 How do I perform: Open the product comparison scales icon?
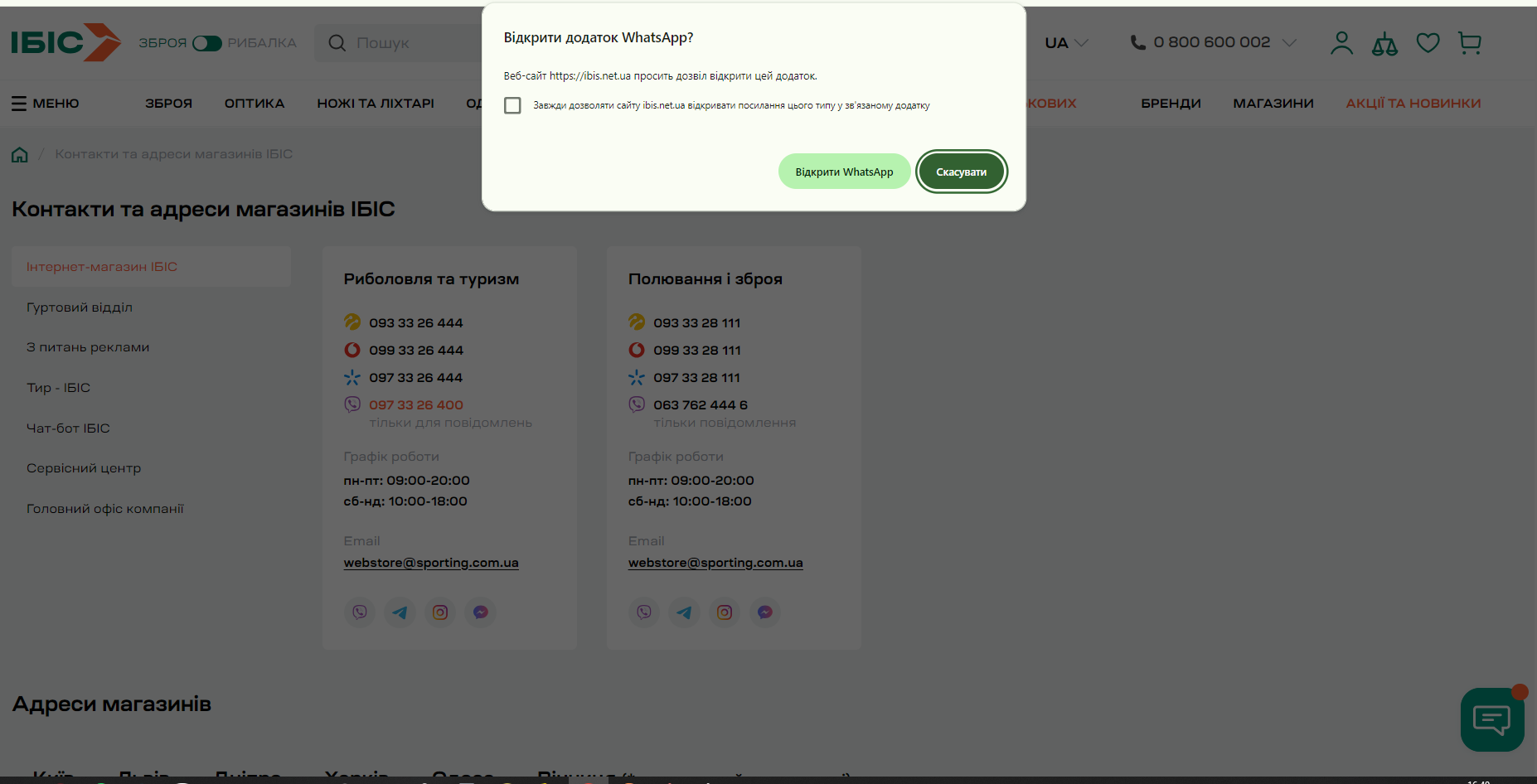pos(1384,43)
